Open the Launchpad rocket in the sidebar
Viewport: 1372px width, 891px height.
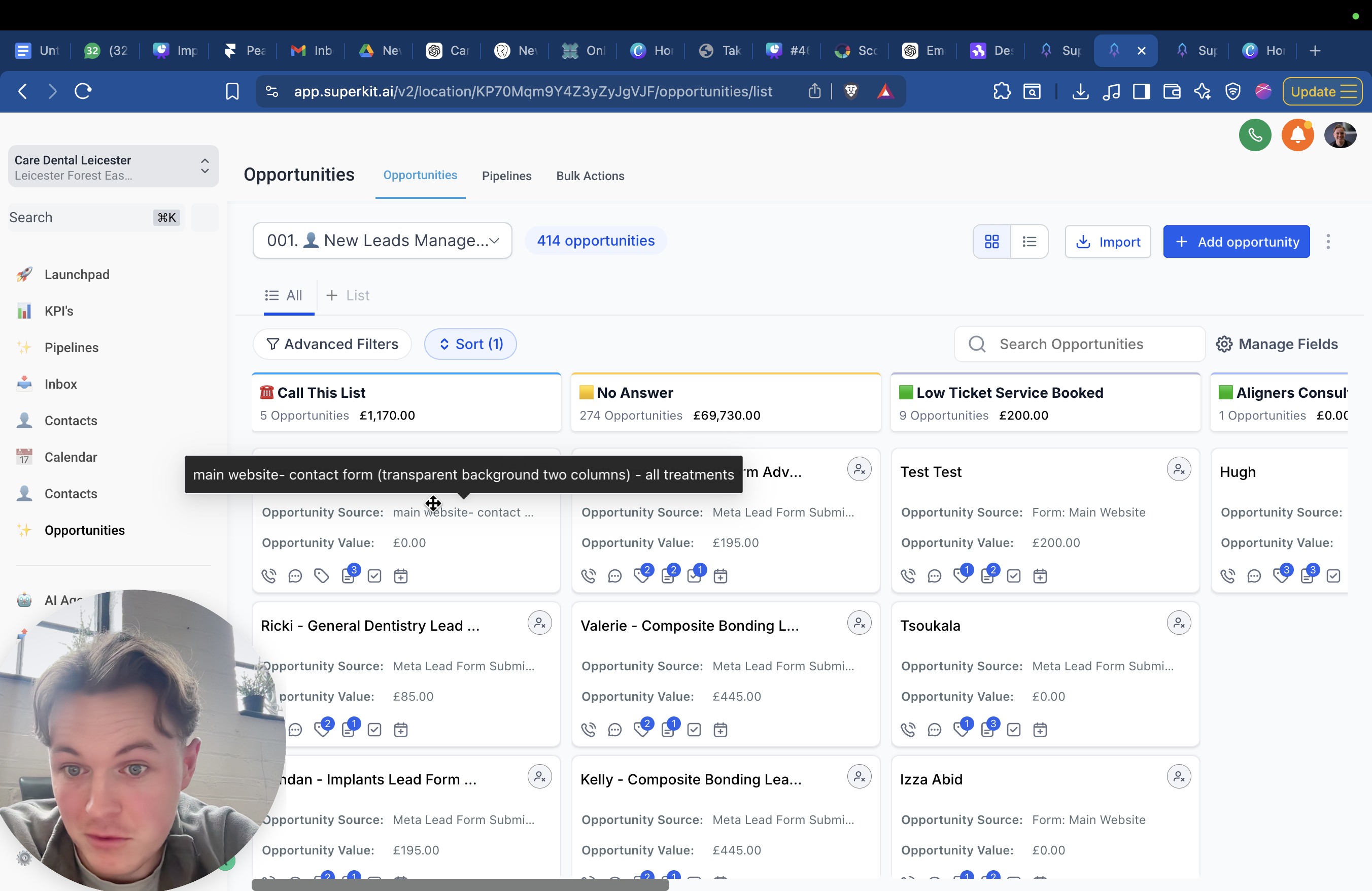click(24, 275)
